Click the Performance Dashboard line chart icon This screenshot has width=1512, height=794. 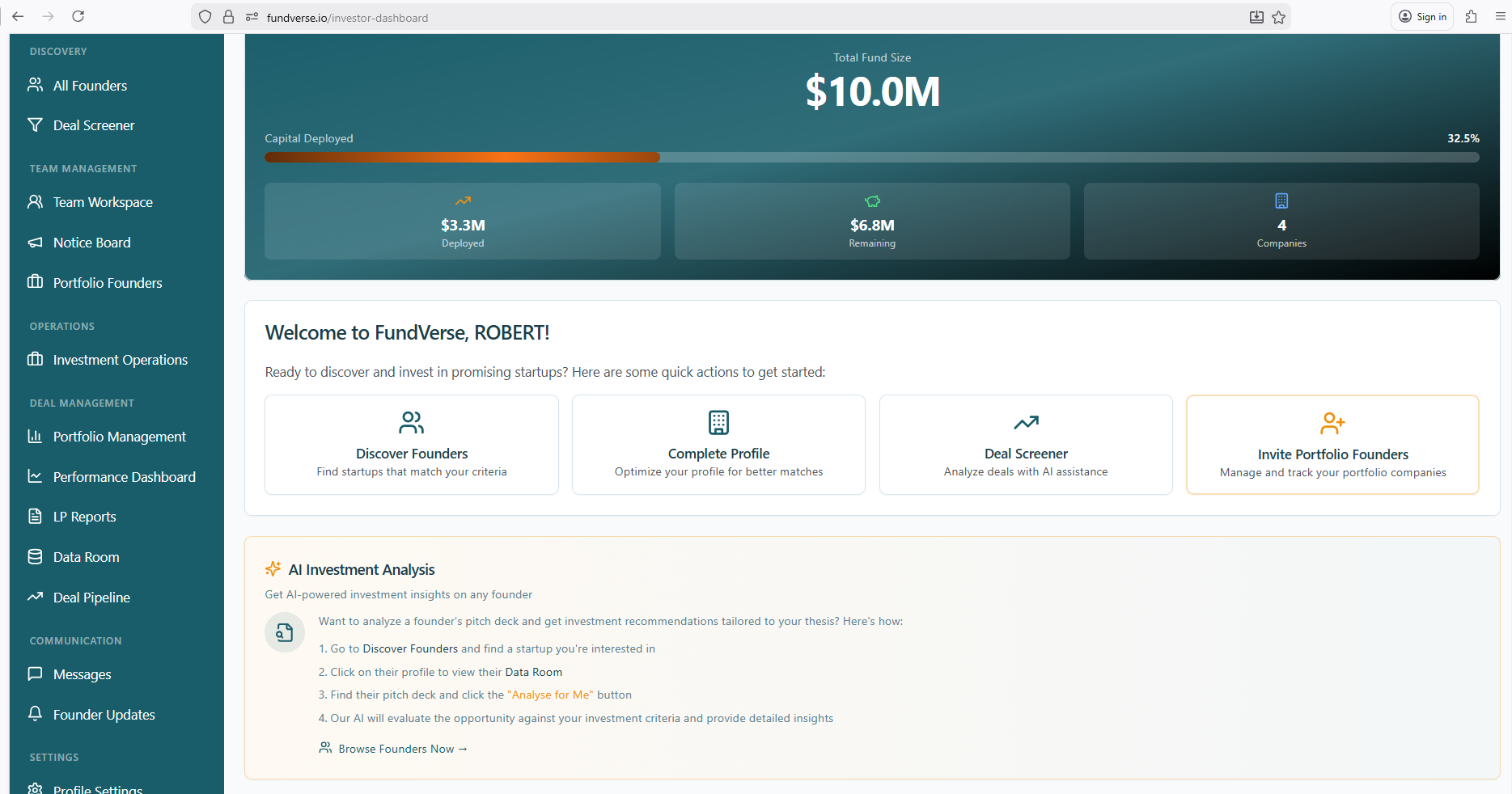click(36, 476)
